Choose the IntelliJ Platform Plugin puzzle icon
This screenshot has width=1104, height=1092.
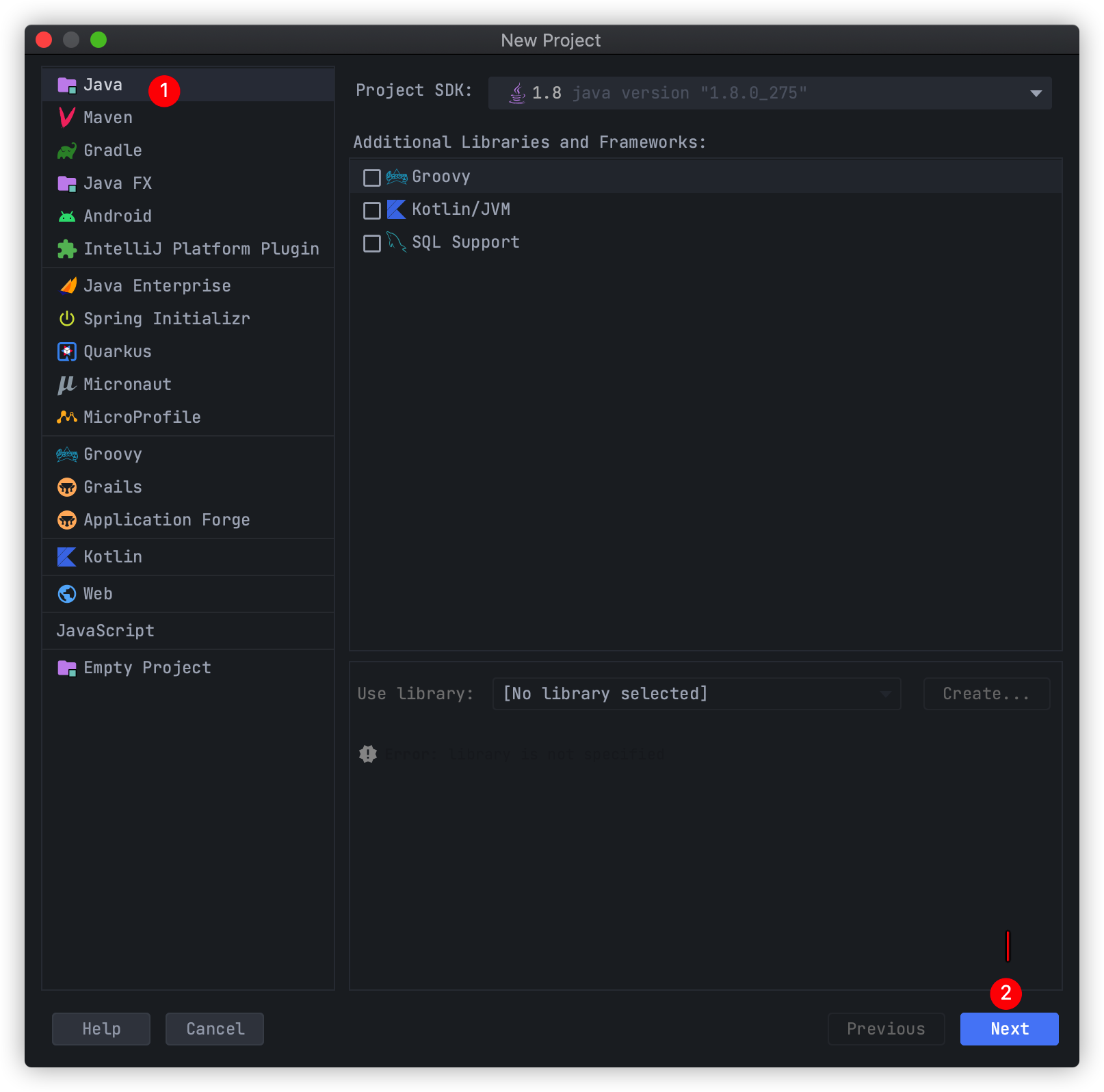66,249
